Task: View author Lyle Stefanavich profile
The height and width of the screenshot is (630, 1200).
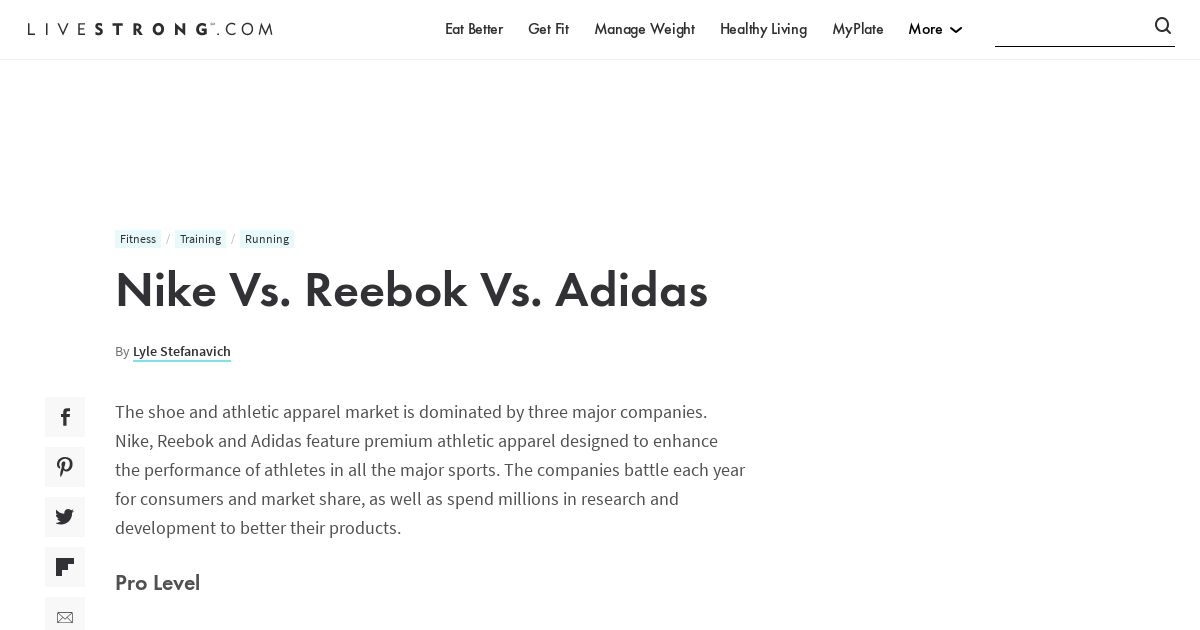Action: (182, 351)
